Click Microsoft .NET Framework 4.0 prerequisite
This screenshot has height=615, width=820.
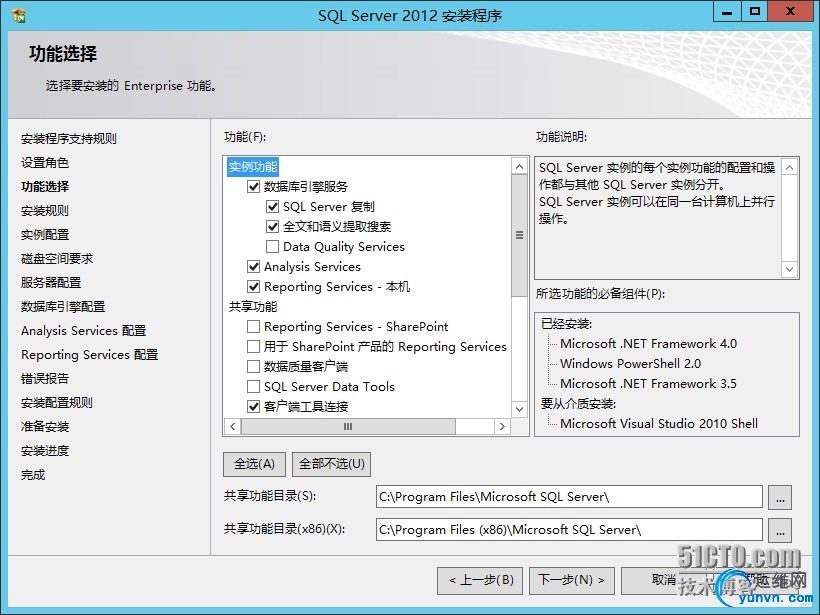pos(648,344)
